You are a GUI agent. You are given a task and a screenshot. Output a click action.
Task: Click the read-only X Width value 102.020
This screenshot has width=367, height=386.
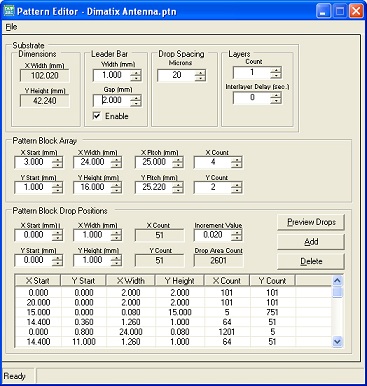45,76
